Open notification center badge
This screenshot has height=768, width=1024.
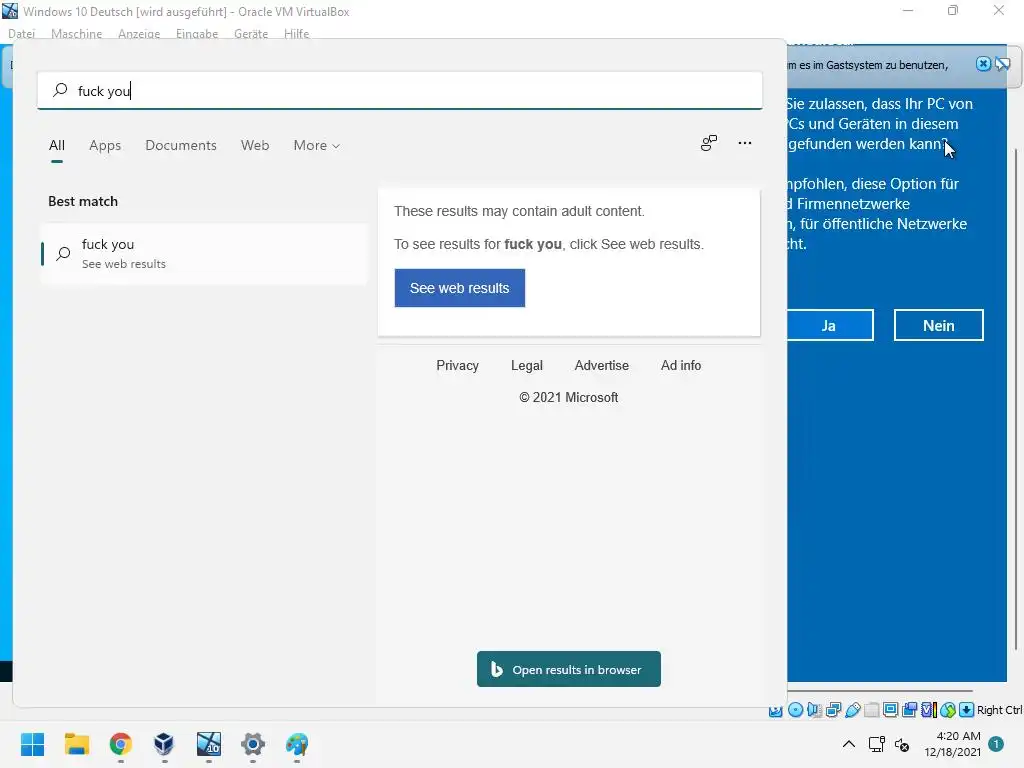coord(996,744)
